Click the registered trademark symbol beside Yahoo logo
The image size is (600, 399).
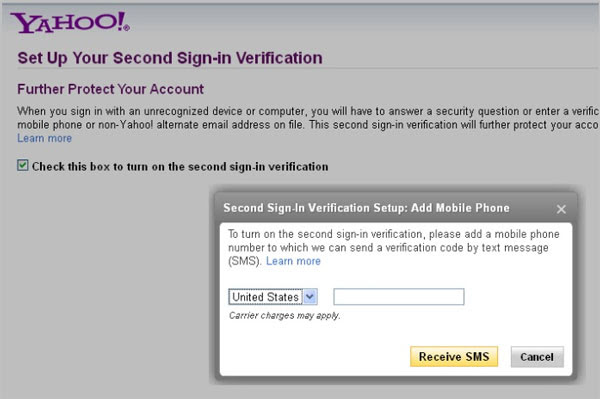(127, 28)
